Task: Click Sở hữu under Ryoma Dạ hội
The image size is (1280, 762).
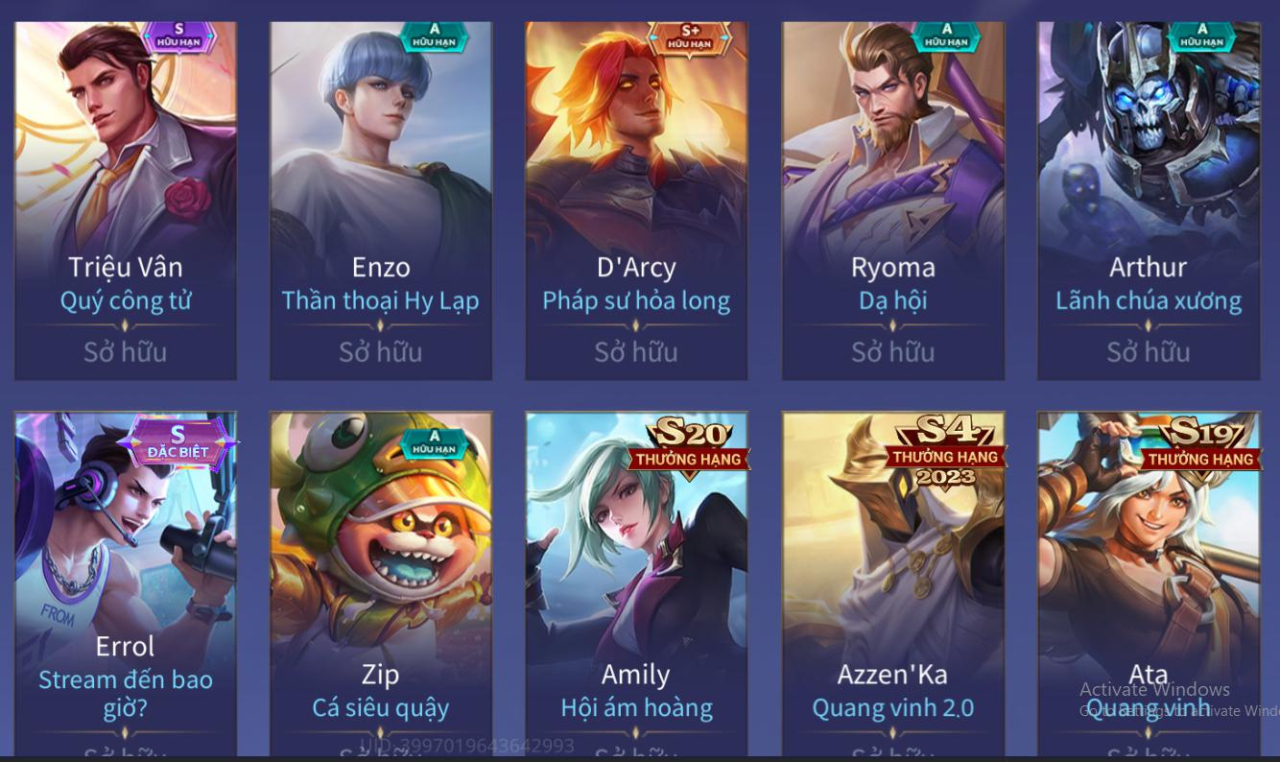Action: [893, 352]
